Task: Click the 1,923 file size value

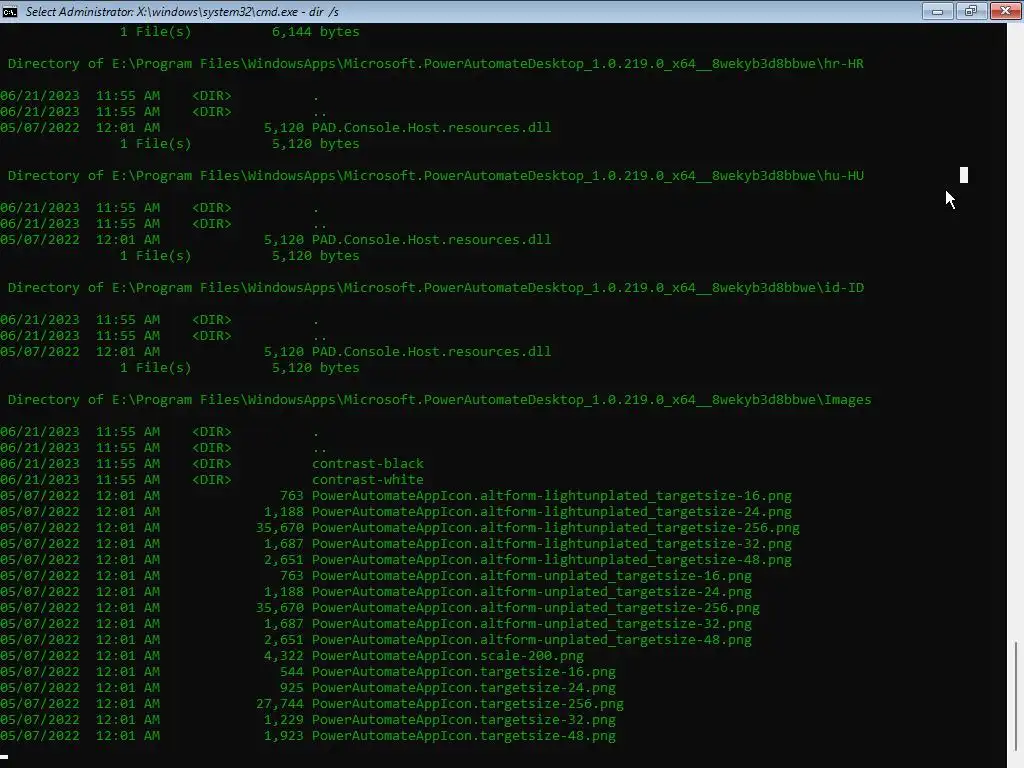Action: [x=283, y=735]
